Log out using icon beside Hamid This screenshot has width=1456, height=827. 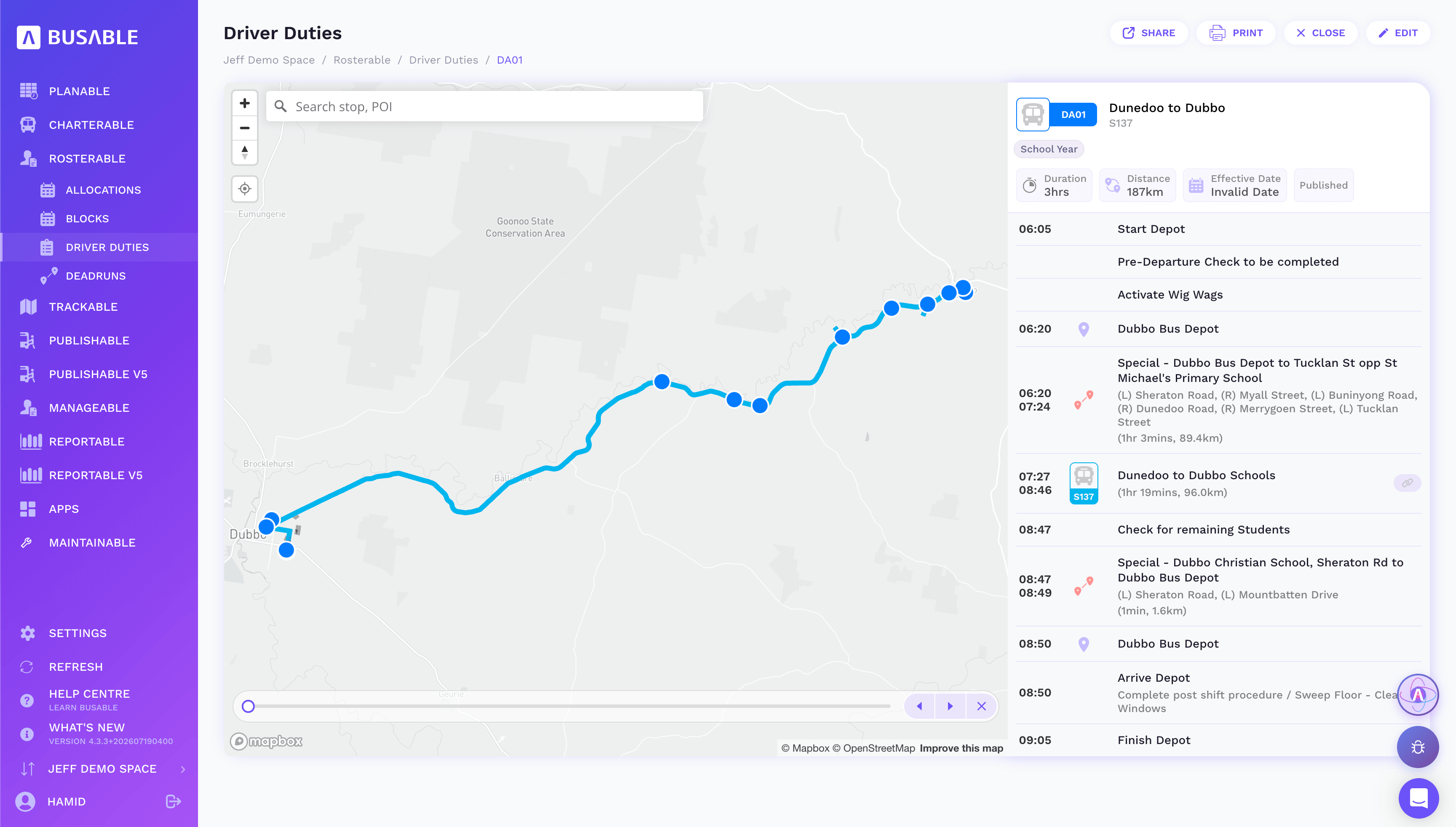point(173,801)
